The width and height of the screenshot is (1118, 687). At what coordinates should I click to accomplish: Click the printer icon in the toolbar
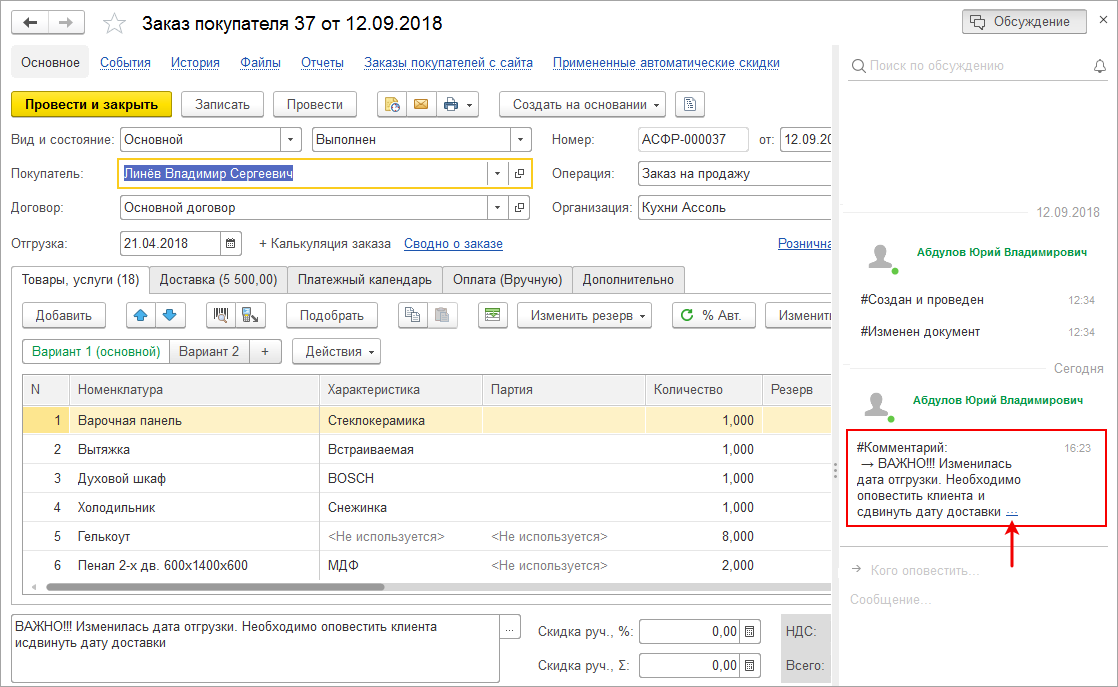click(x=451, y=104)
